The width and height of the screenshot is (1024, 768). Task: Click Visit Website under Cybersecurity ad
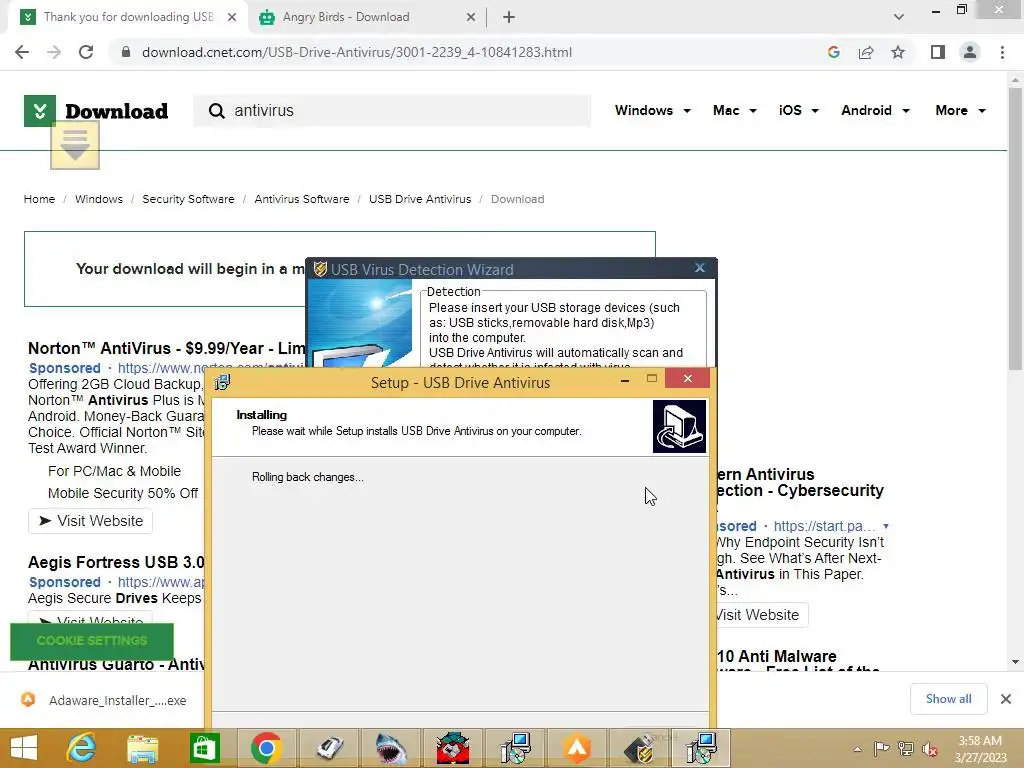point(761,615)
